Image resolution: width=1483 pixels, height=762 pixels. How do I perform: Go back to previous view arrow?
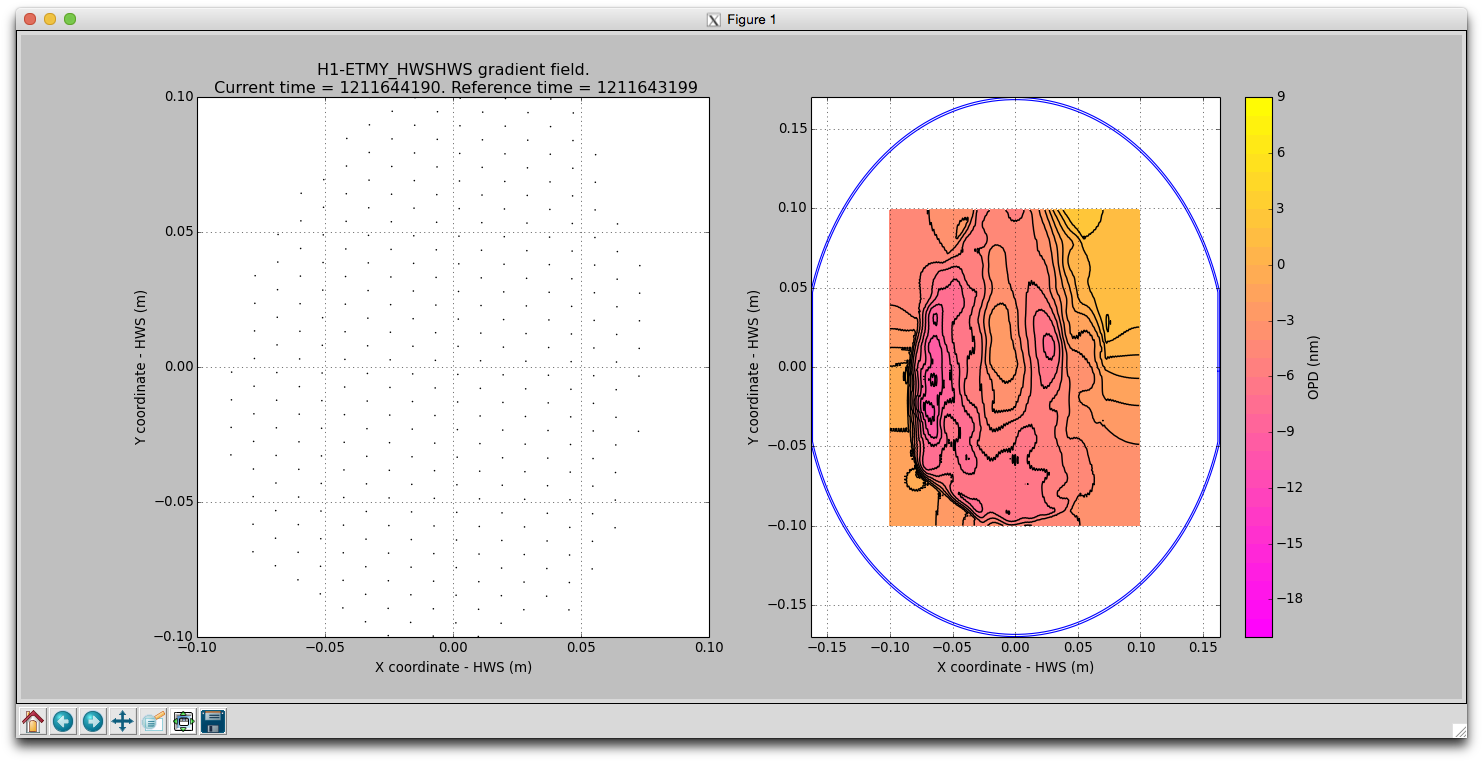pyautogui.click(x=63, y=721)
